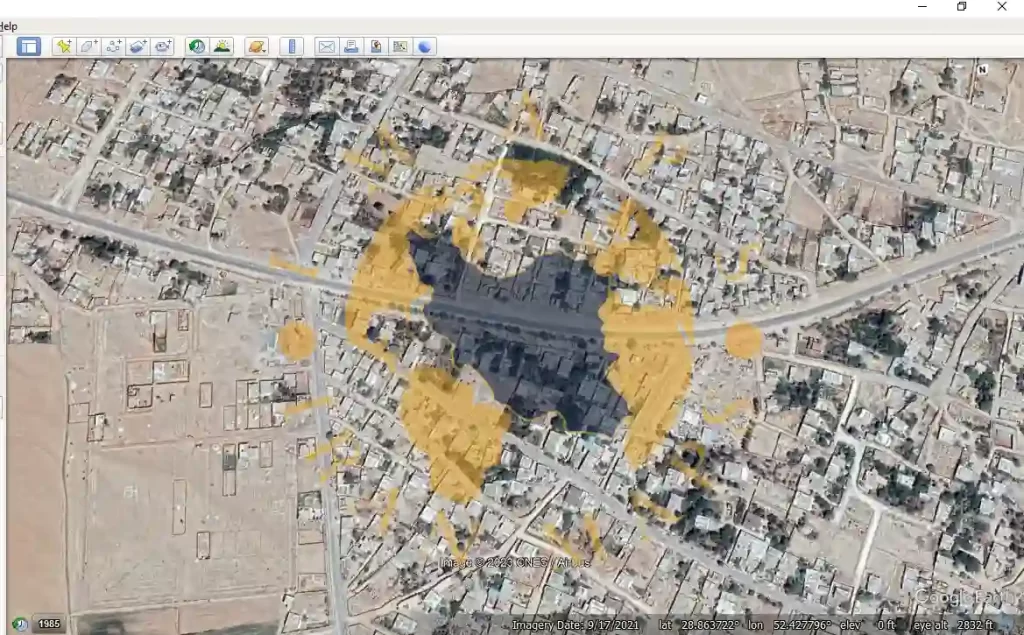Click the Imagery Date 9/17/2021 text
This screenshot has height=635, width=1024.
click(575, 625)
